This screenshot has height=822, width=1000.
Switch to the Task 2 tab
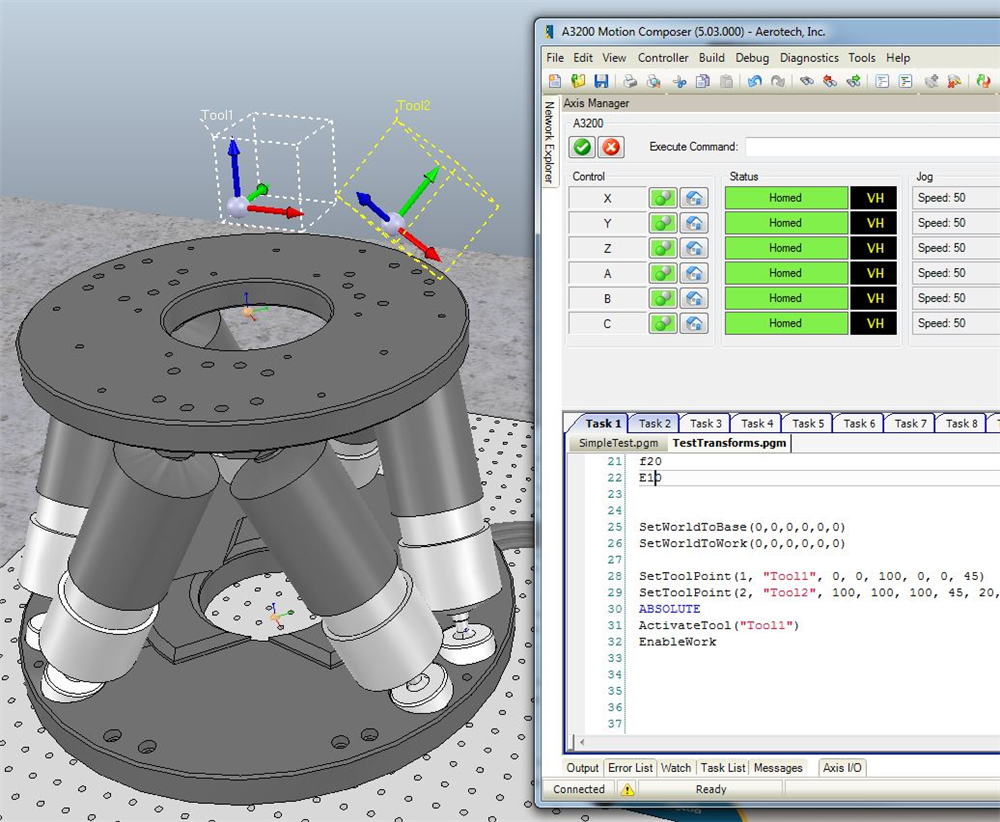(655, 424)
